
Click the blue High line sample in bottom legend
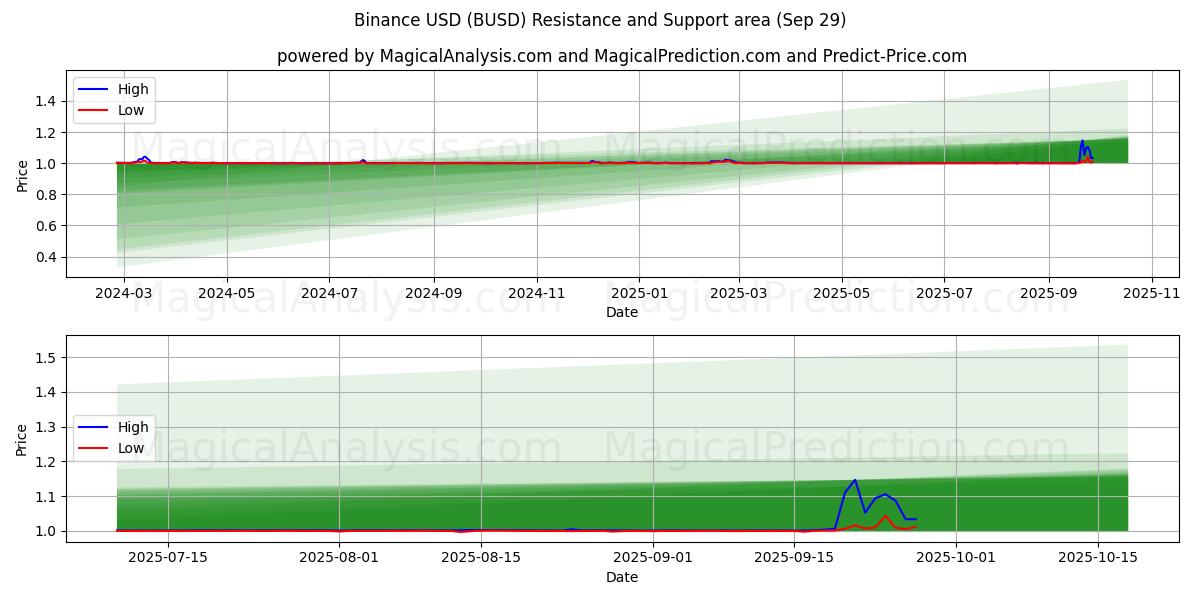point(95,427)
